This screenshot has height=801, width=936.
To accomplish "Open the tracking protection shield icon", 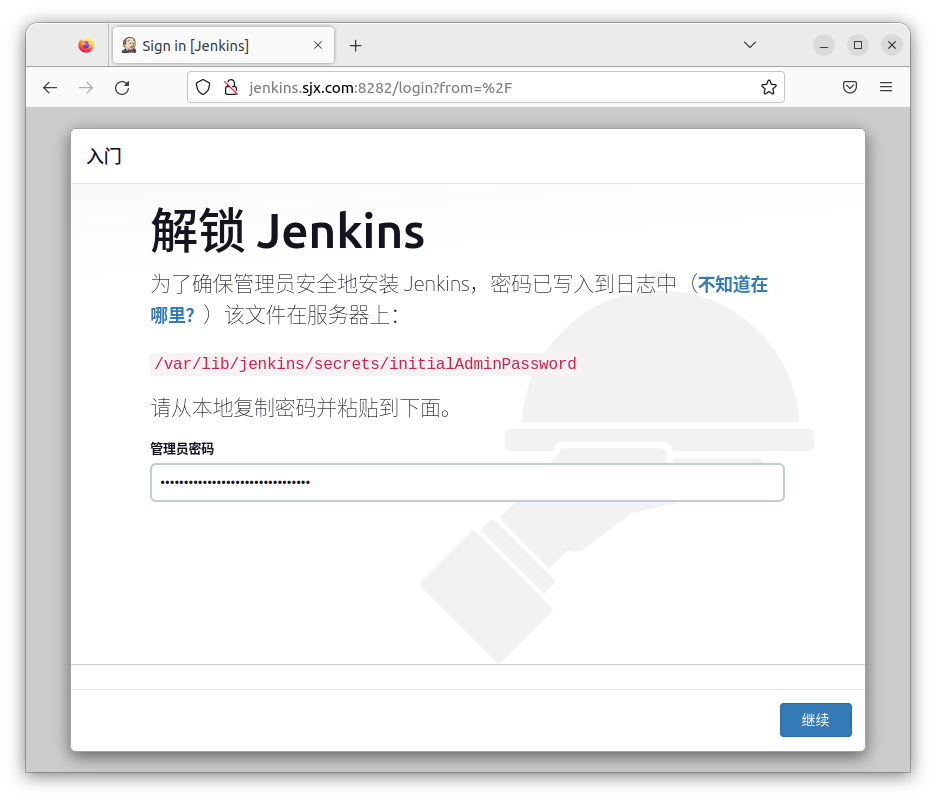I will tap(203, 87).
